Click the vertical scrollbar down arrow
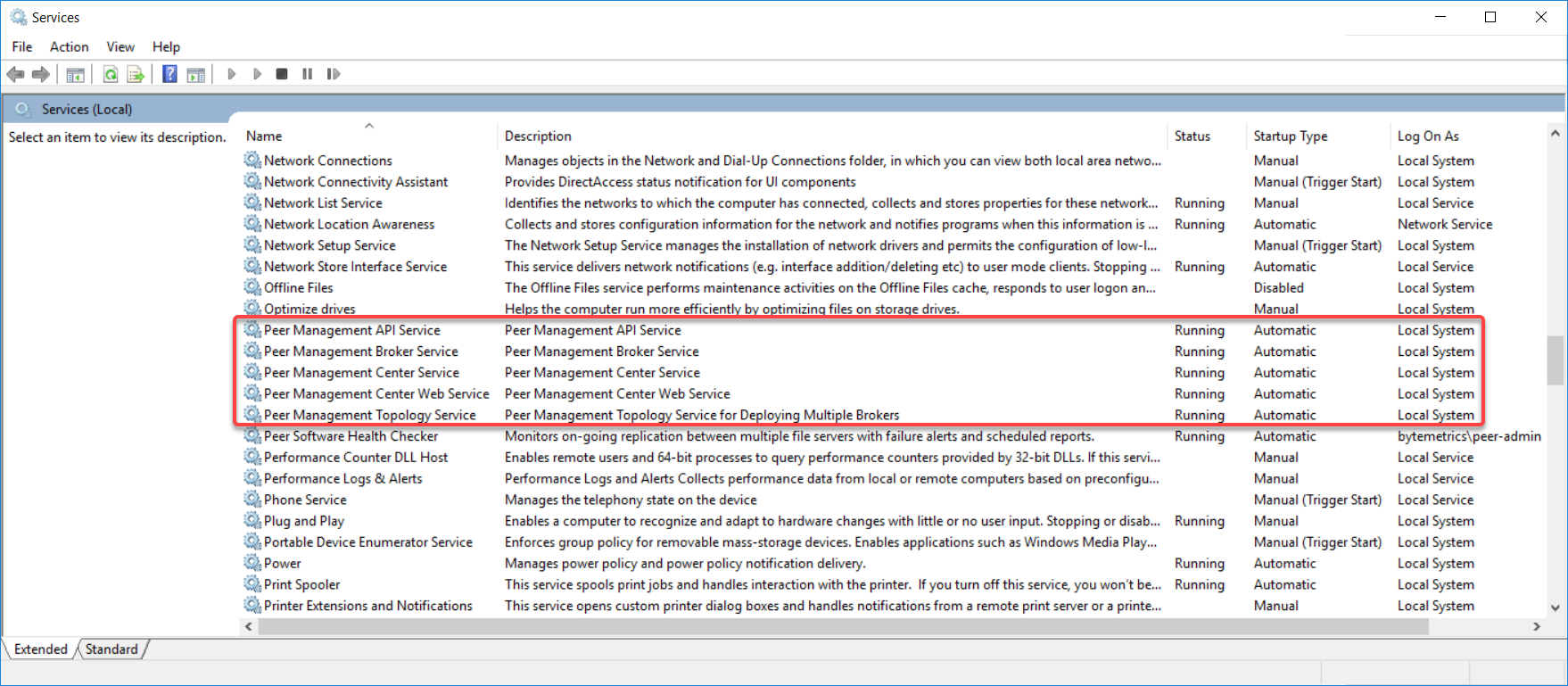This screenshot has height=686, width=1568. pyautogui.click(x=1555, y=607)
